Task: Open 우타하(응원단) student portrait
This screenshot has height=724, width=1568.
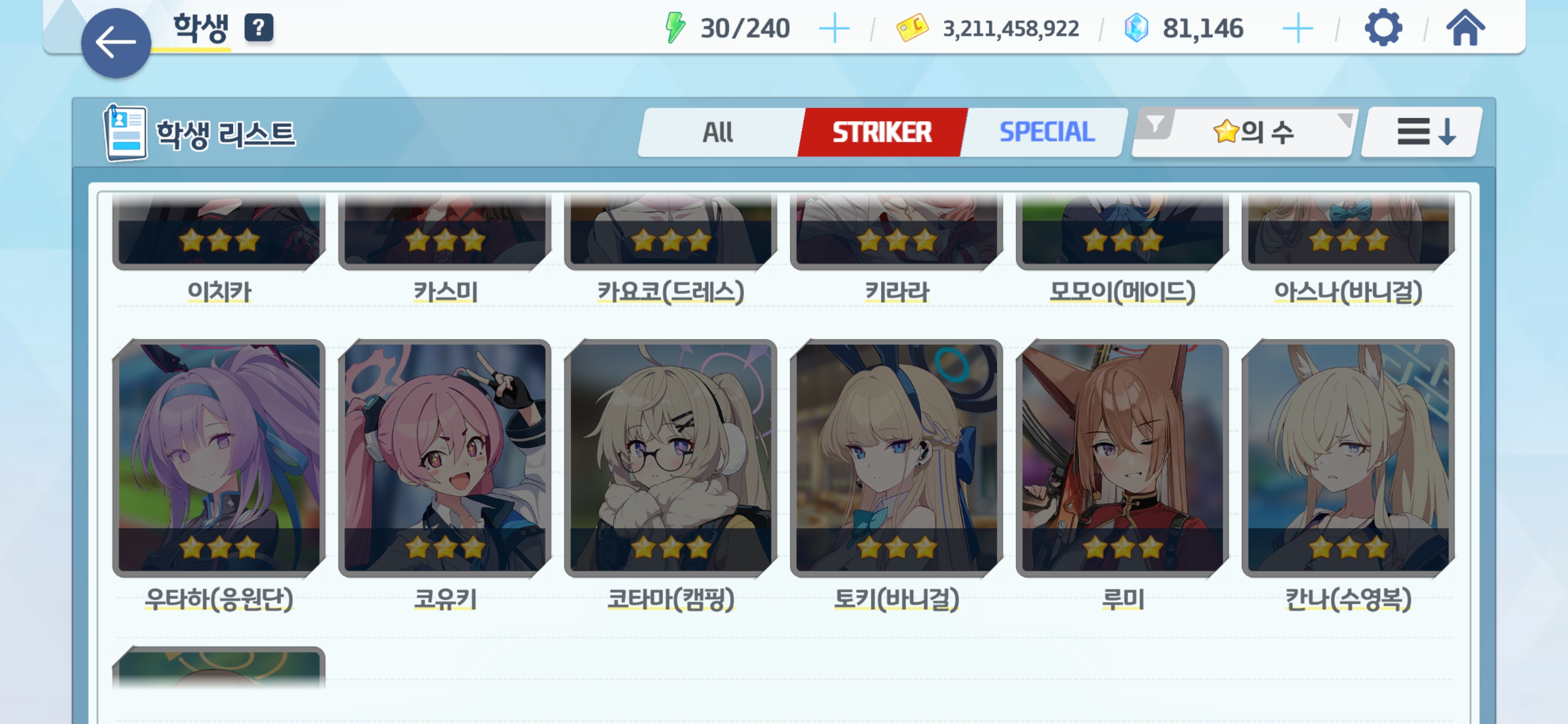Action: (219, 458)
